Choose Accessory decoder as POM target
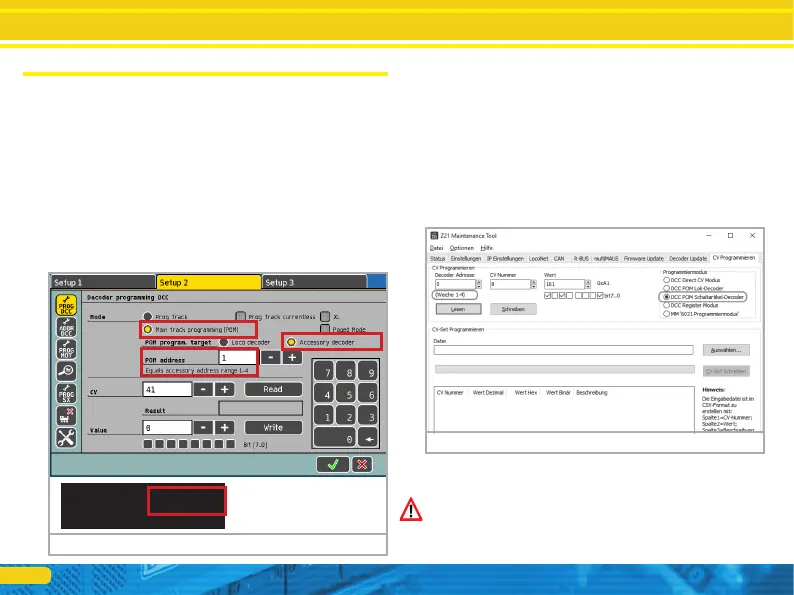 click(x=291, y=340)
